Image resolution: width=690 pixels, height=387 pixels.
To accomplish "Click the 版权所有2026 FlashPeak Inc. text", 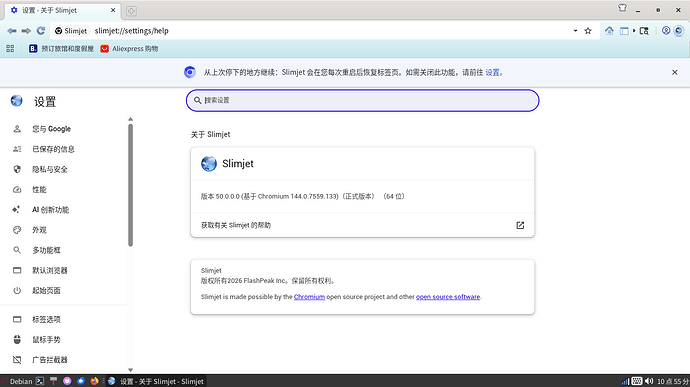I will tap(268, 281).
